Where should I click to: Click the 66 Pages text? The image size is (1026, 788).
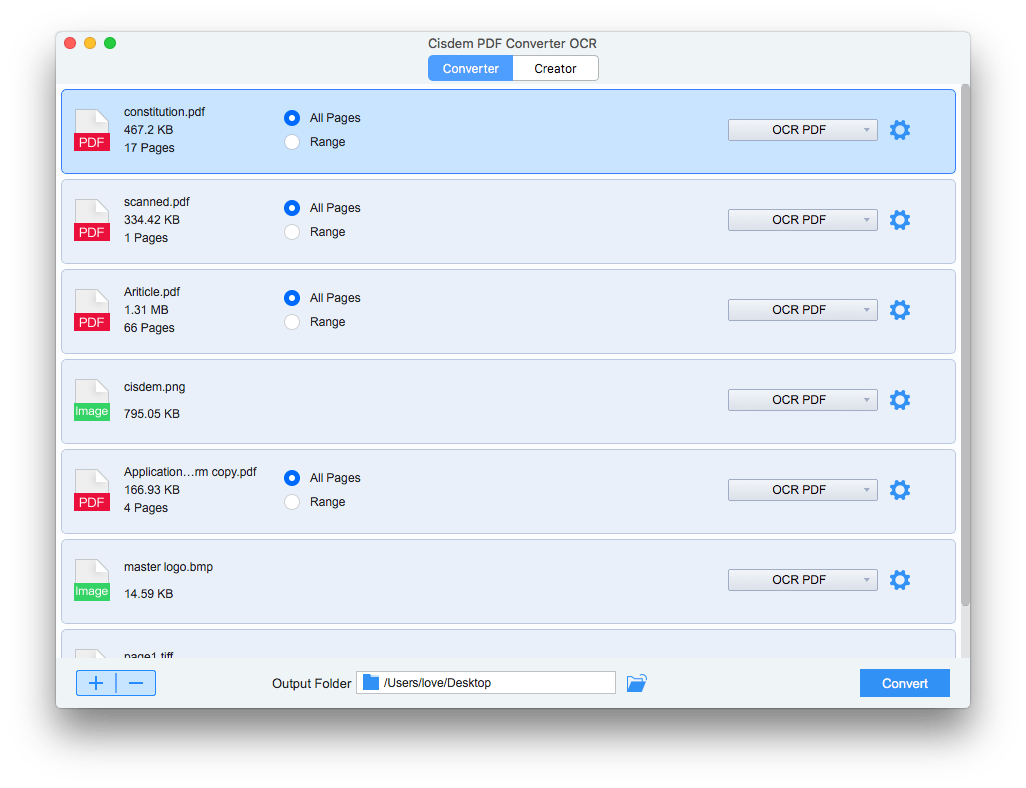149,328
